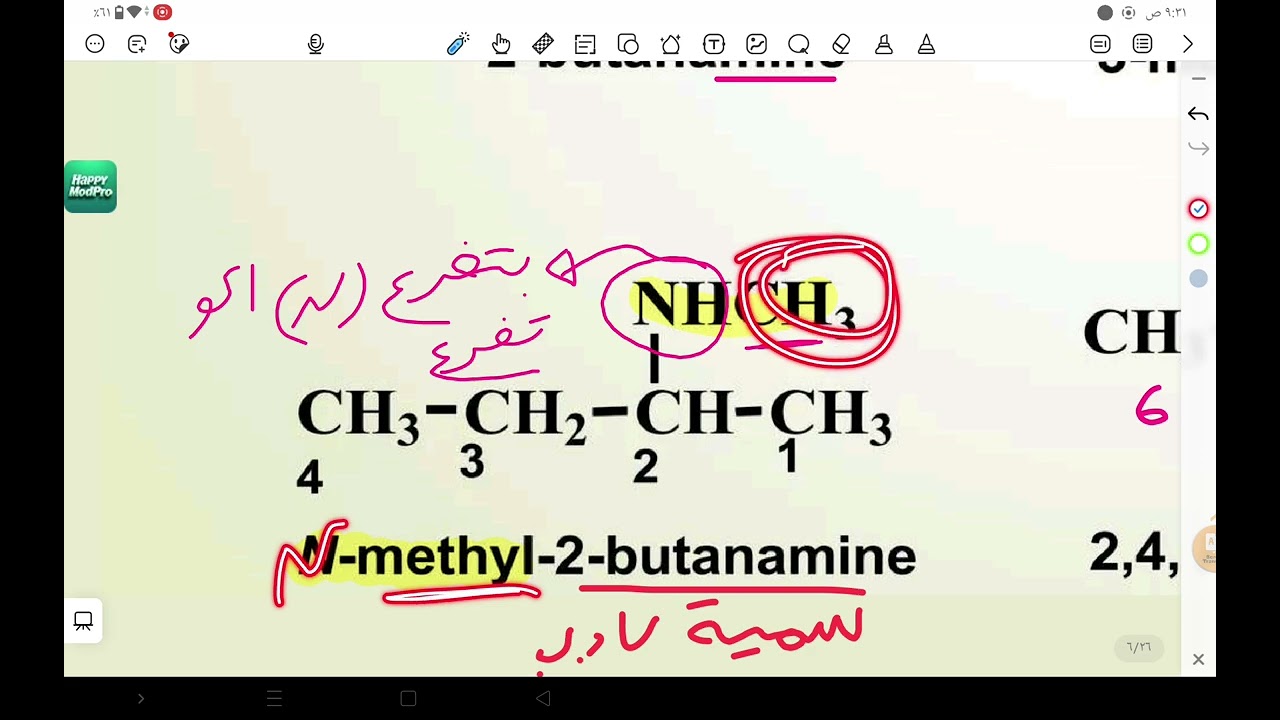Open the checkered tape tool
The image size is (1280, 720).
543,44
